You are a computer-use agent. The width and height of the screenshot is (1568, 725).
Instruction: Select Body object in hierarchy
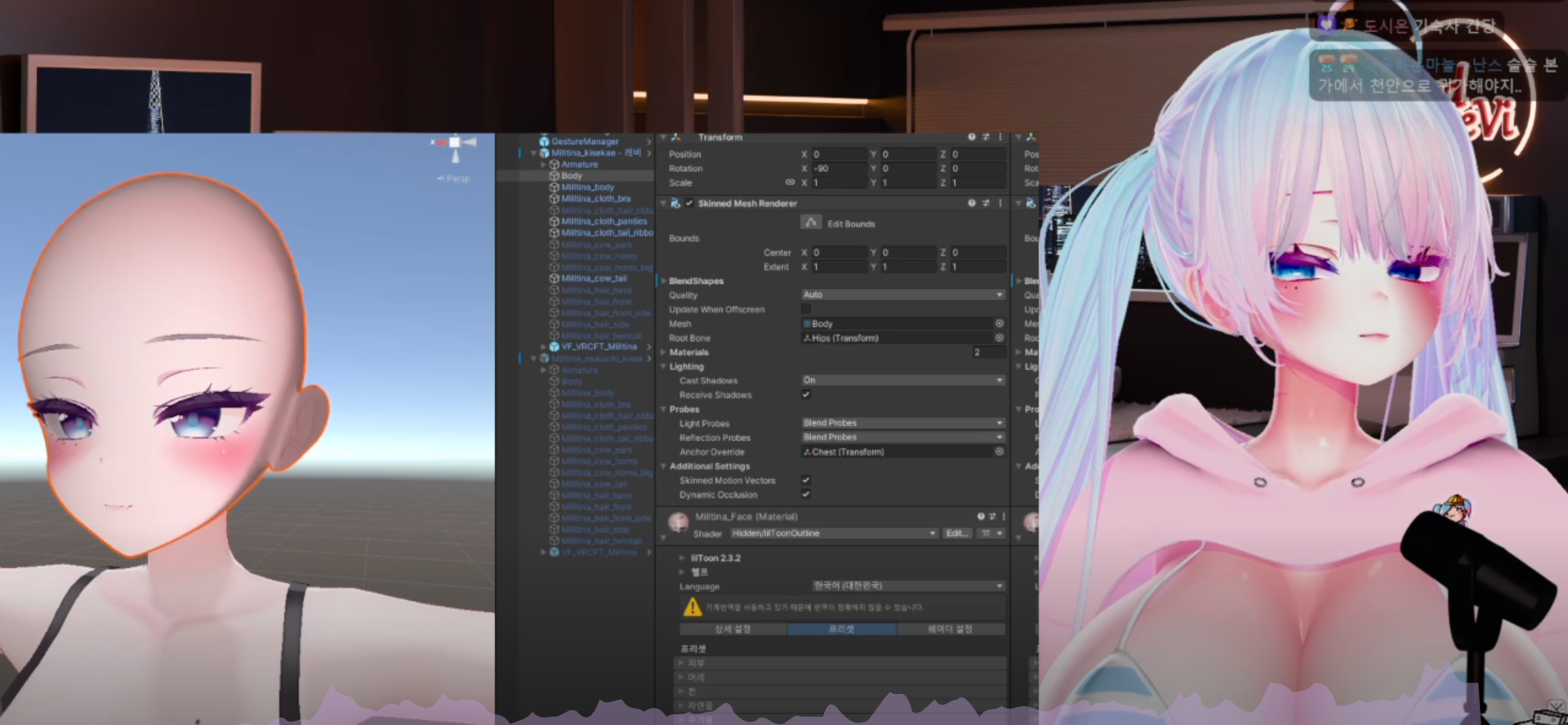[x=572, y=176]
